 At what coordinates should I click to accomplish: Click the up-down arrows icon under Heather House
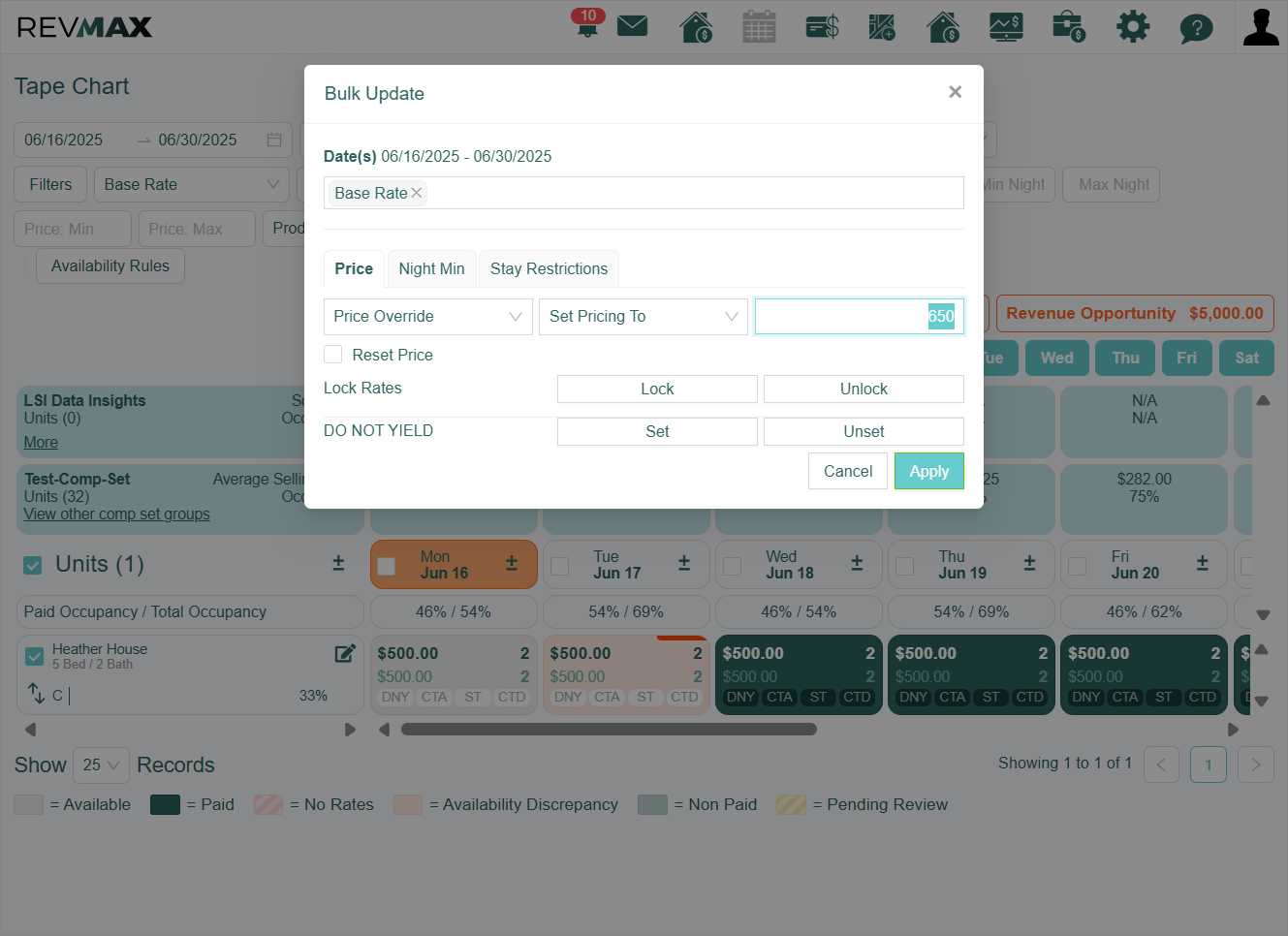pos(36,694)
